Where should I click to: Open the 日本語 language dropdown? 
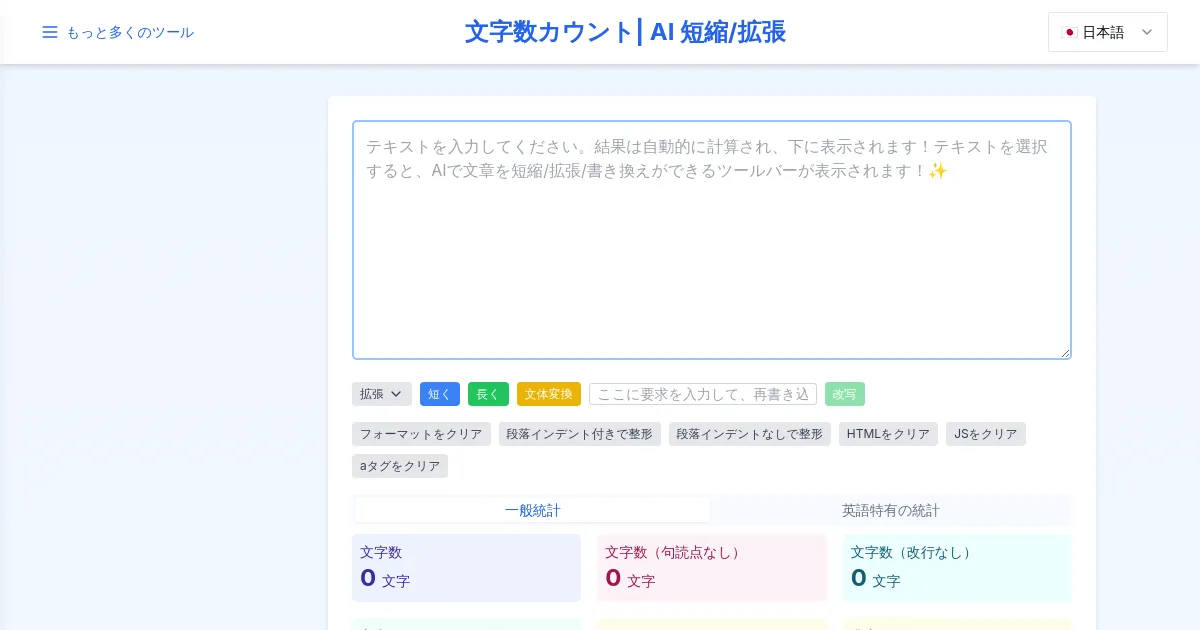click(x=1107, y=32)
